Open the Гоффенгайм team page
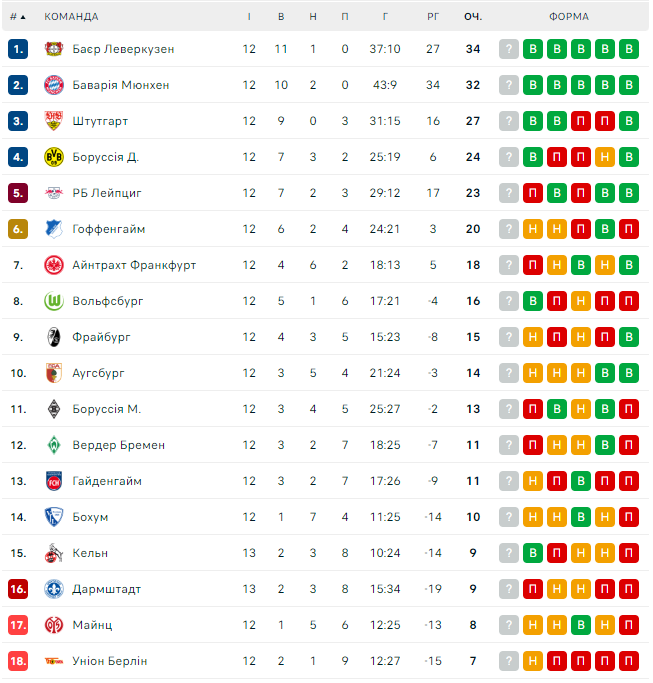 109,229
